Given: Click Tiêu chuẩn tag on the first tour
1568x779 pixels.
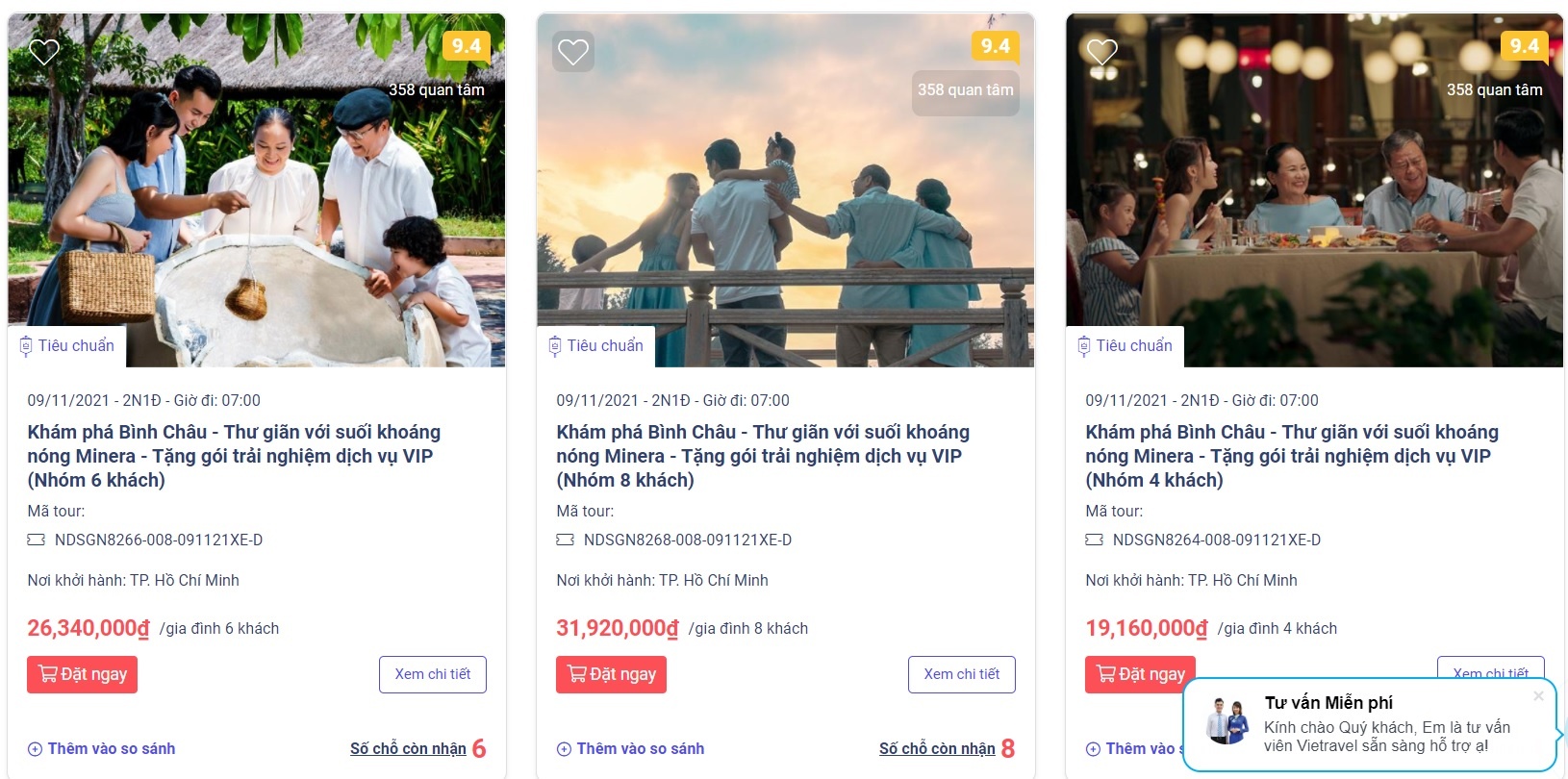Looking at the screenshot, I should tap(67, 346).
